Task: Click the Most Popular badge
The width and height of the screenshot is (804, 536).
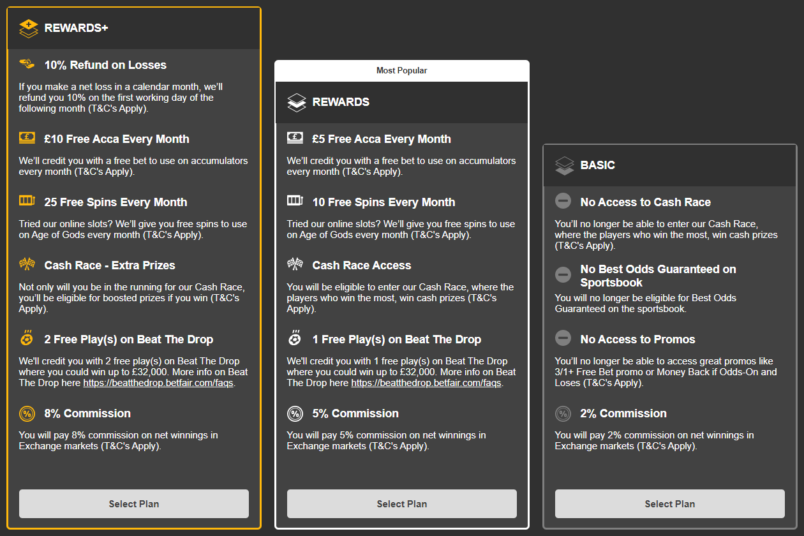Action: click(x=401, y=71)
